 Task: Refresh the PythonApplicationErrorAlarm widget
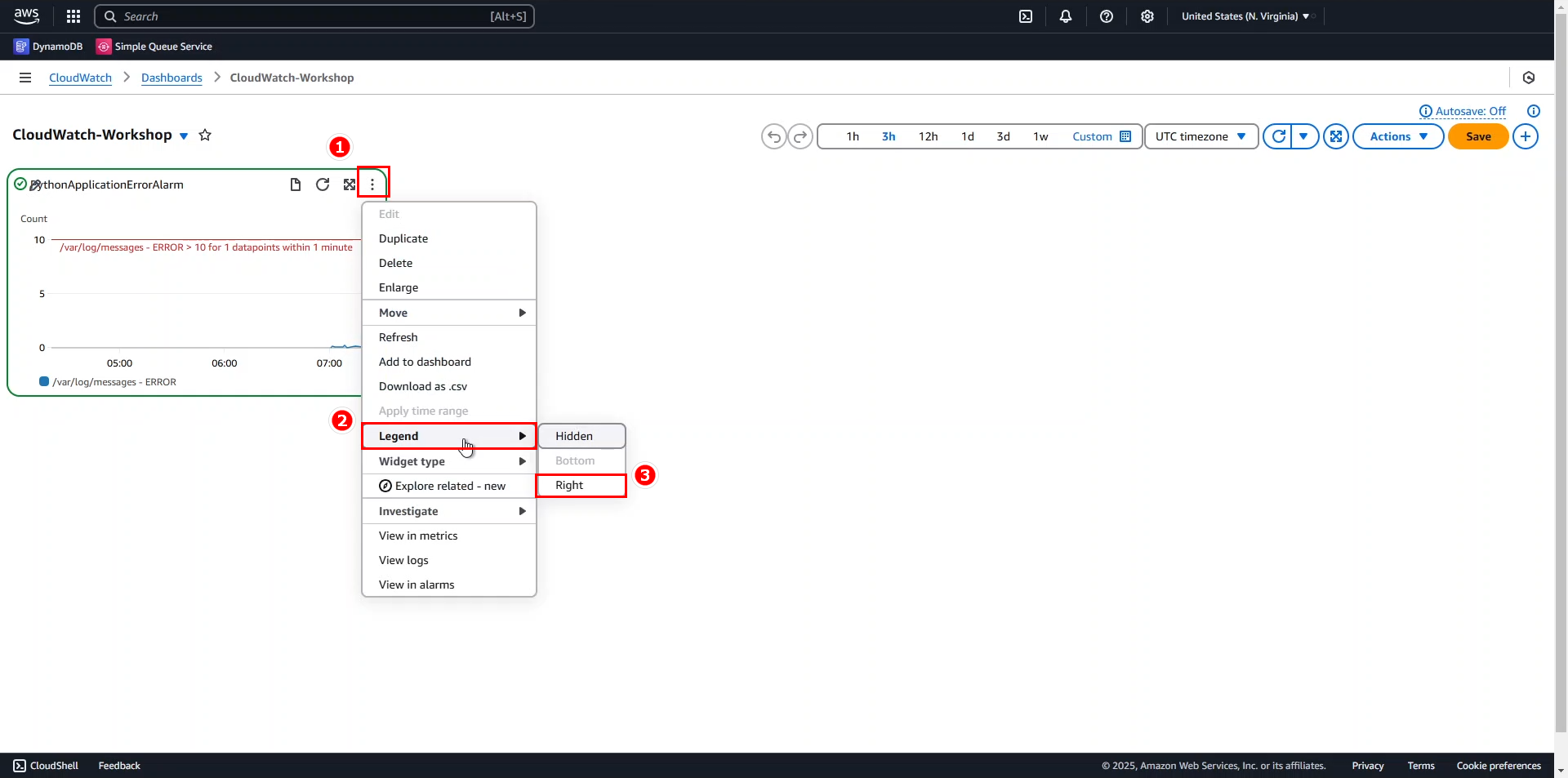323,184
